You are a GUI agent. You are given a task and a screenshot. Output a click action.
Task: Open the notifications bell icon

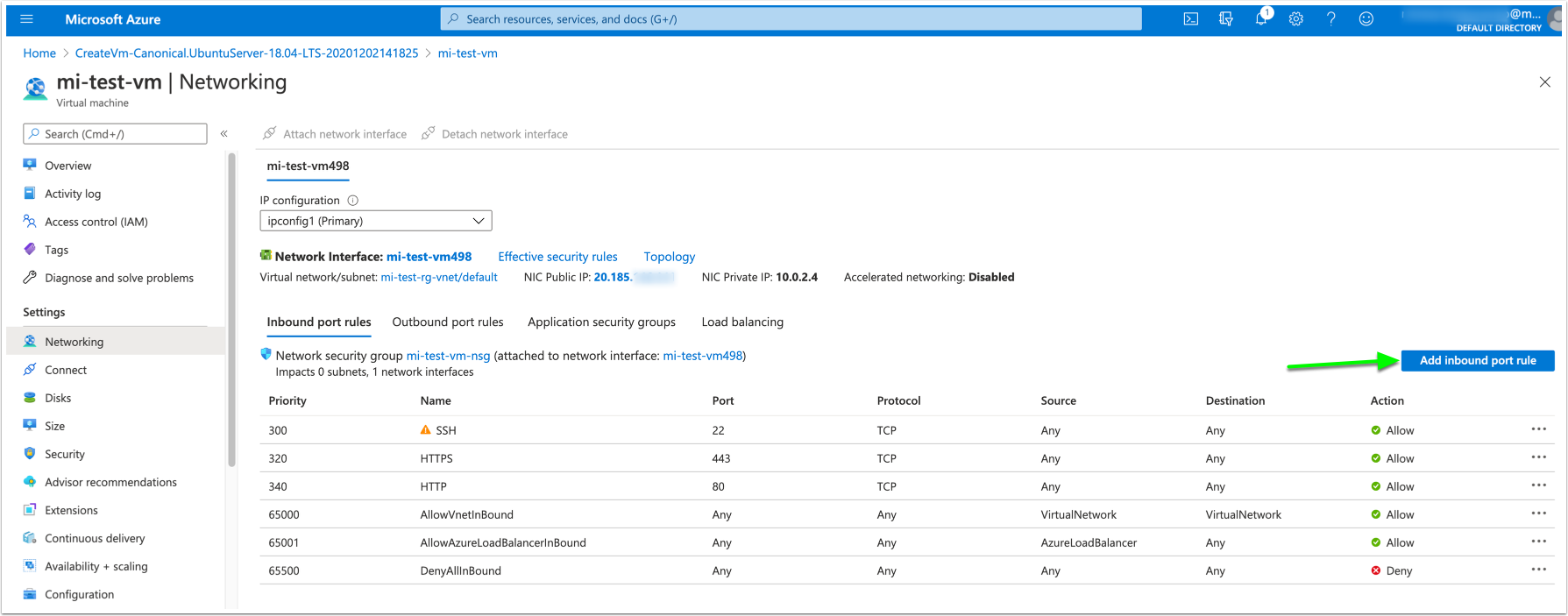(1261, 18)
